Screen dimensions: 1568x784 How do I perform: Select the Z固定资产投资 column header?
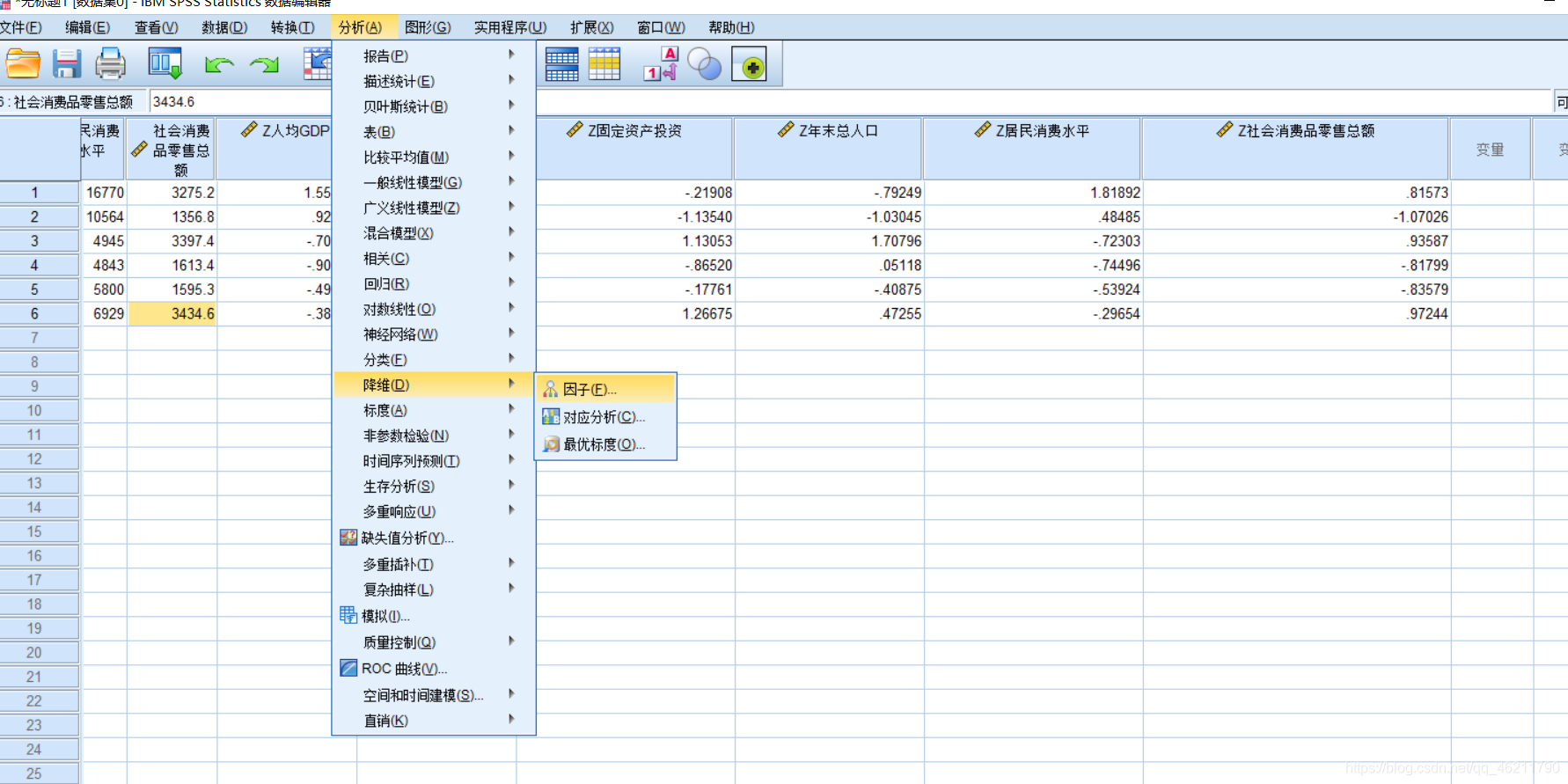pyautogui.click(x=624, y=149)
